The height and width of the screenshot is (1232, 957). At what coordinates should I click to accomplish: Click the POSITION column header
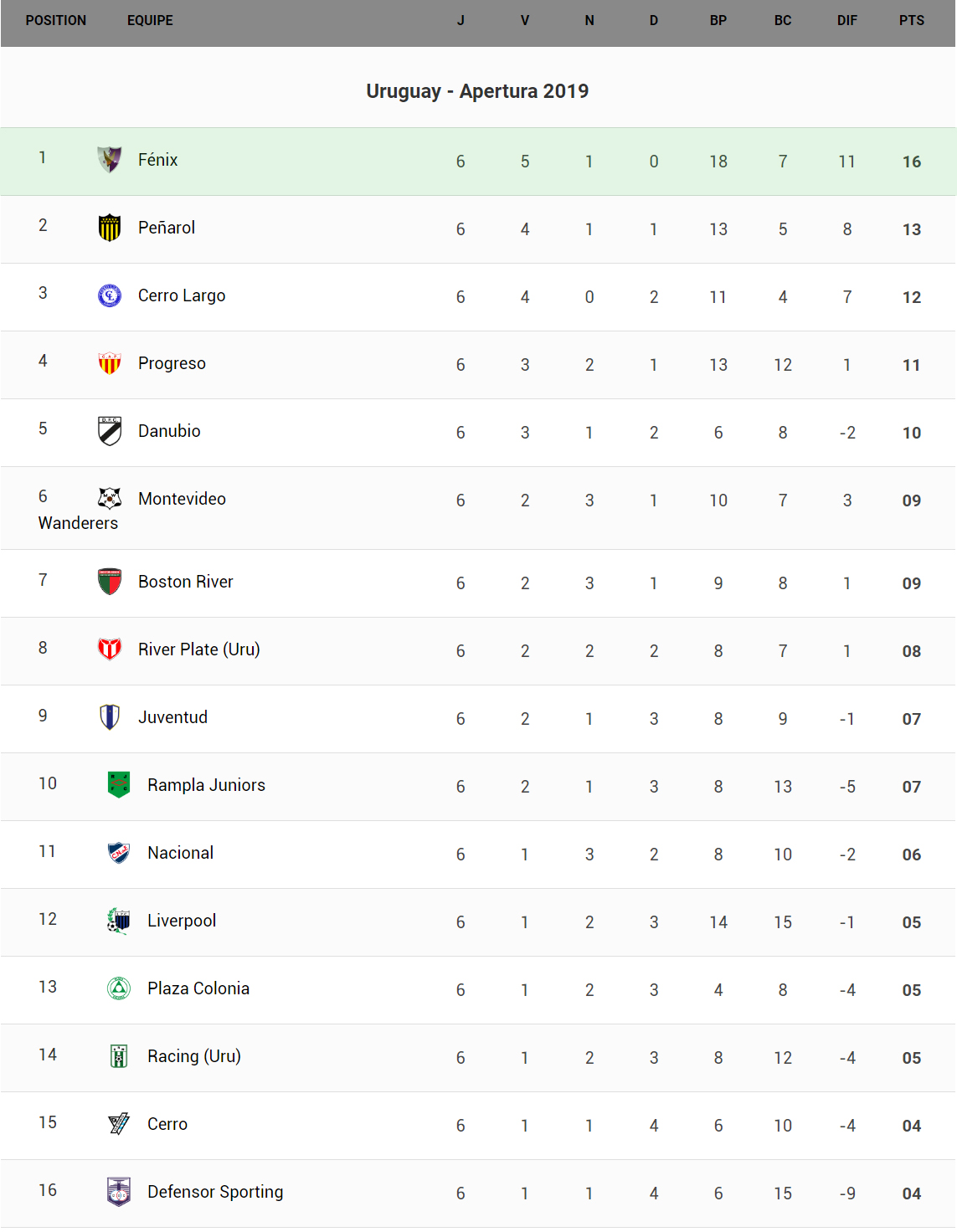pyautogui.click(x=56, y=21)
